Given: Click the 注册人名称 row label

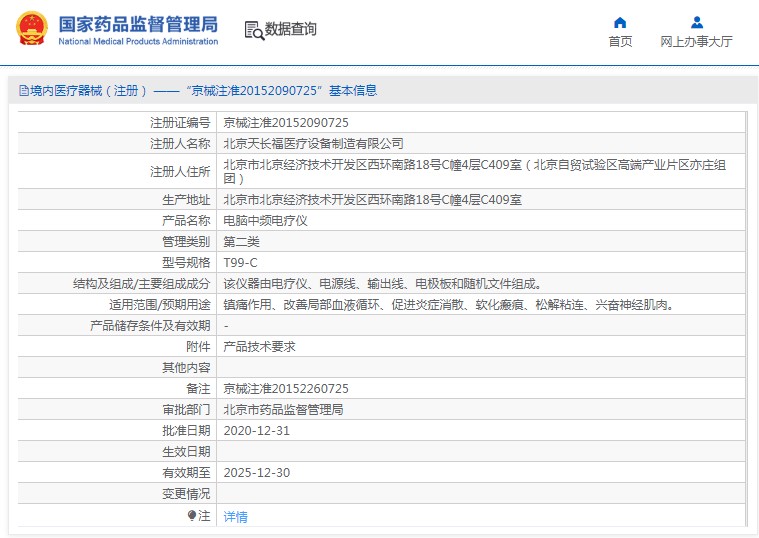Looking at the screenshot, I should [180, 144].
